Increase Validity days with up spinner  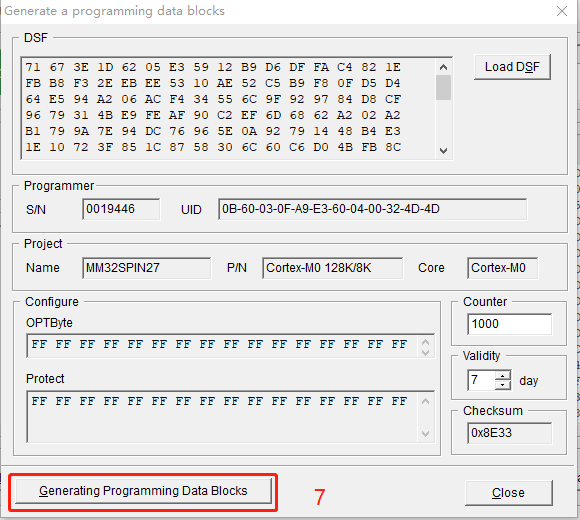pyautogui.click(x=503, y=376)
